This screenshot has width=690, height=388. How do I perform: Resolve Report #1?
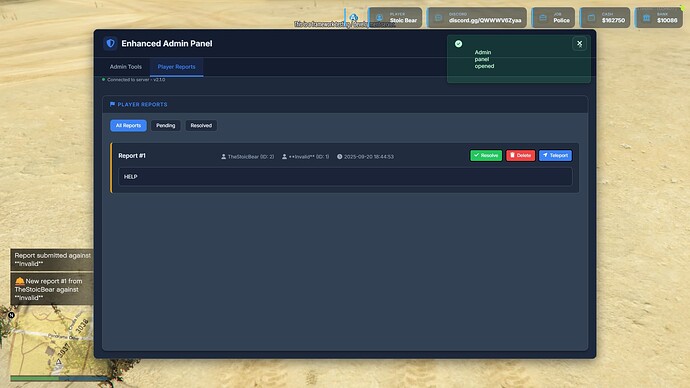point(486,155)
